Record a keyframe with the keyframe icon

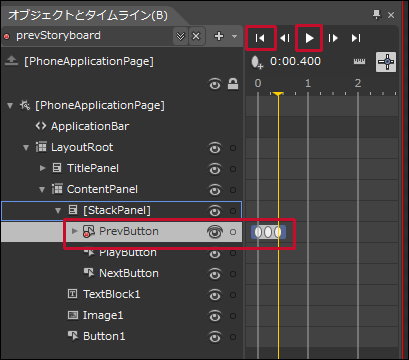[x=257, y=62]
